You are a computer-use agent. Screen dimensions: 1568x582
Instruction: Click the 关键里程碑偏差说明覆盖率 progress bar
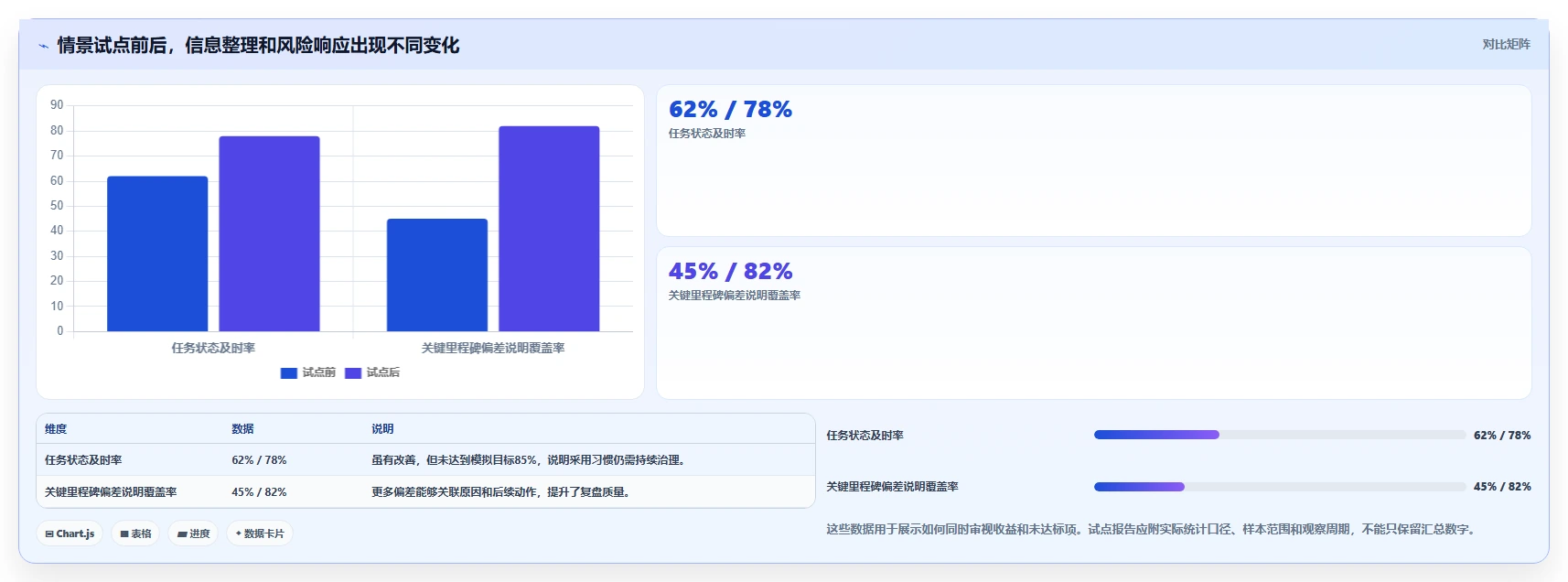click(x=1280, y=487)
